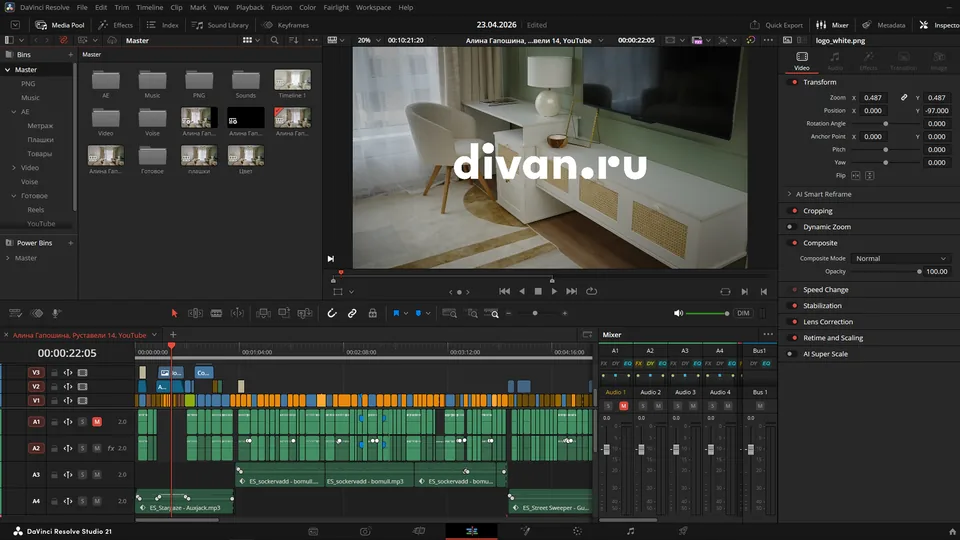The width and height of the screenshot is (960, 540).
Task: Collapse the AE bin folder
Action: click(14, 112)
